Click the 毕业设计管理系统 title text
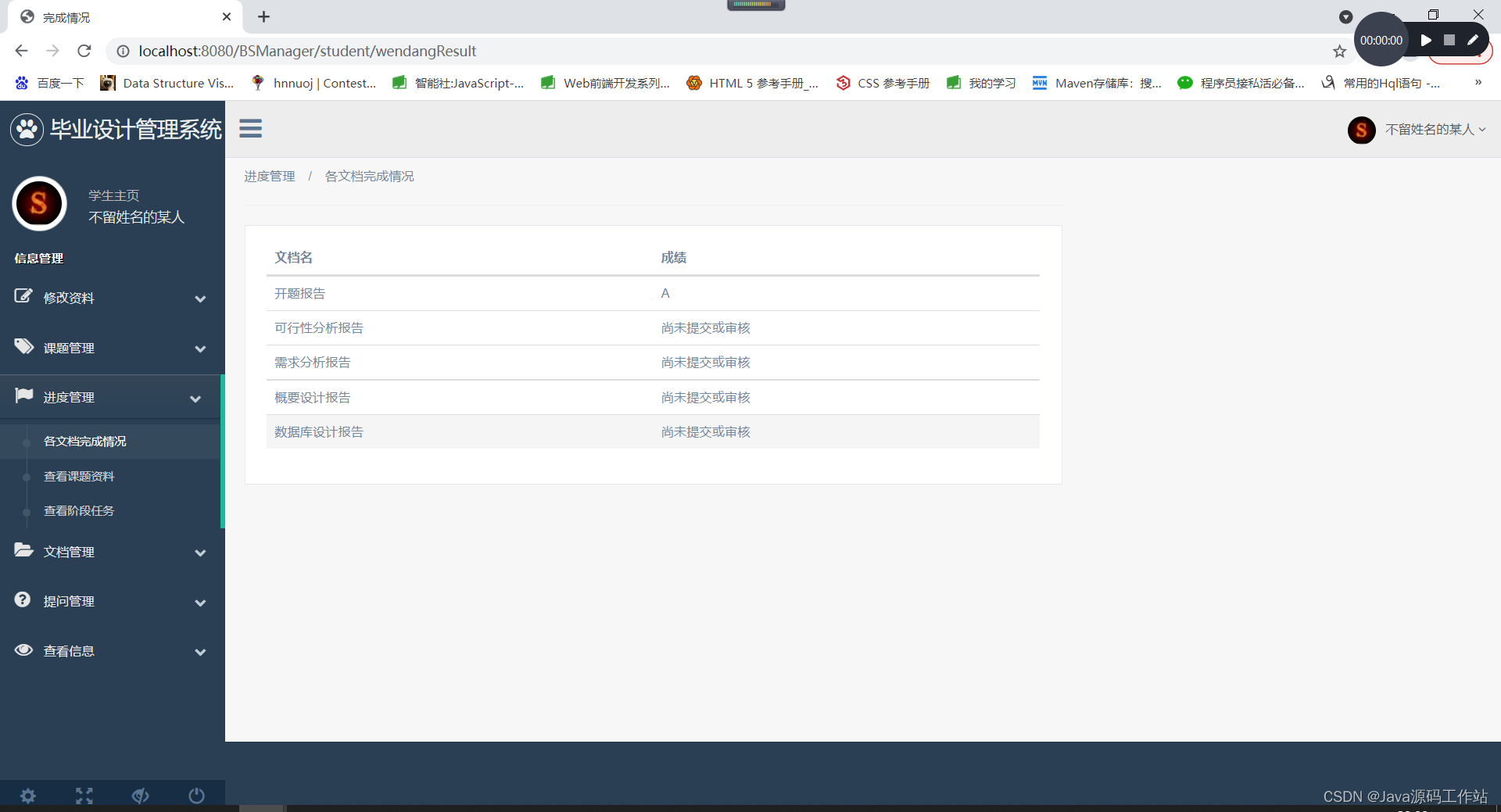The width and height of the screenshot is (1501, 812). click(136, 129)
